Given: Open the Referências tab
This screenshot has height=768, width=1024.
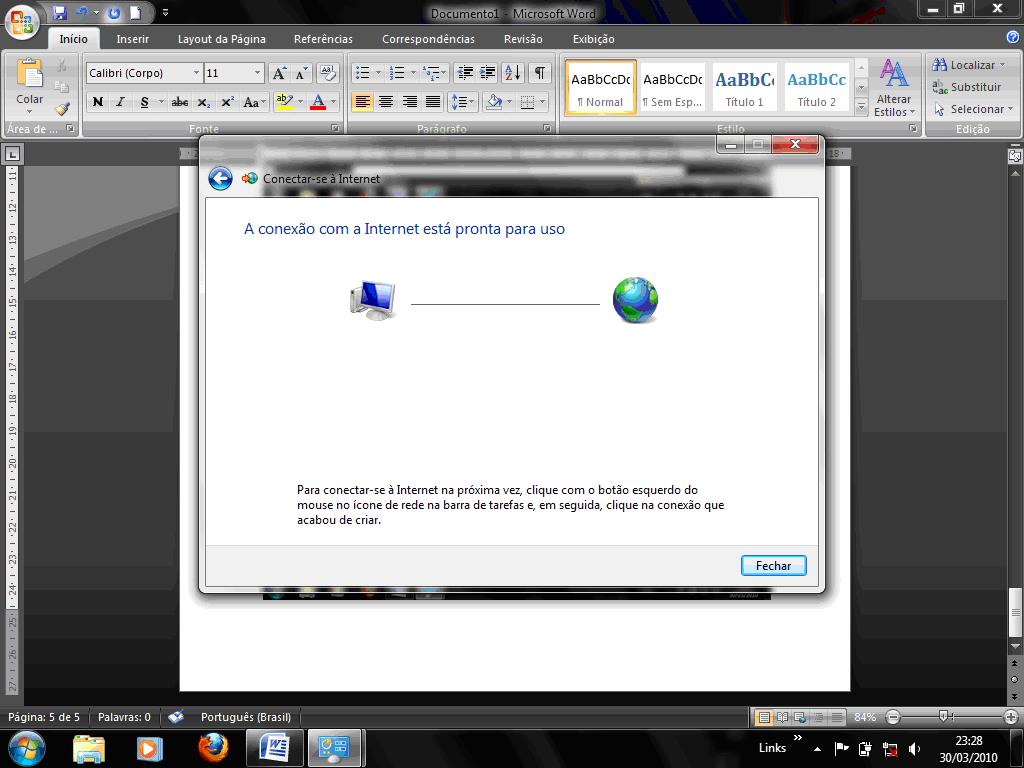Looking at the screenshot, I should pos(323,39).
